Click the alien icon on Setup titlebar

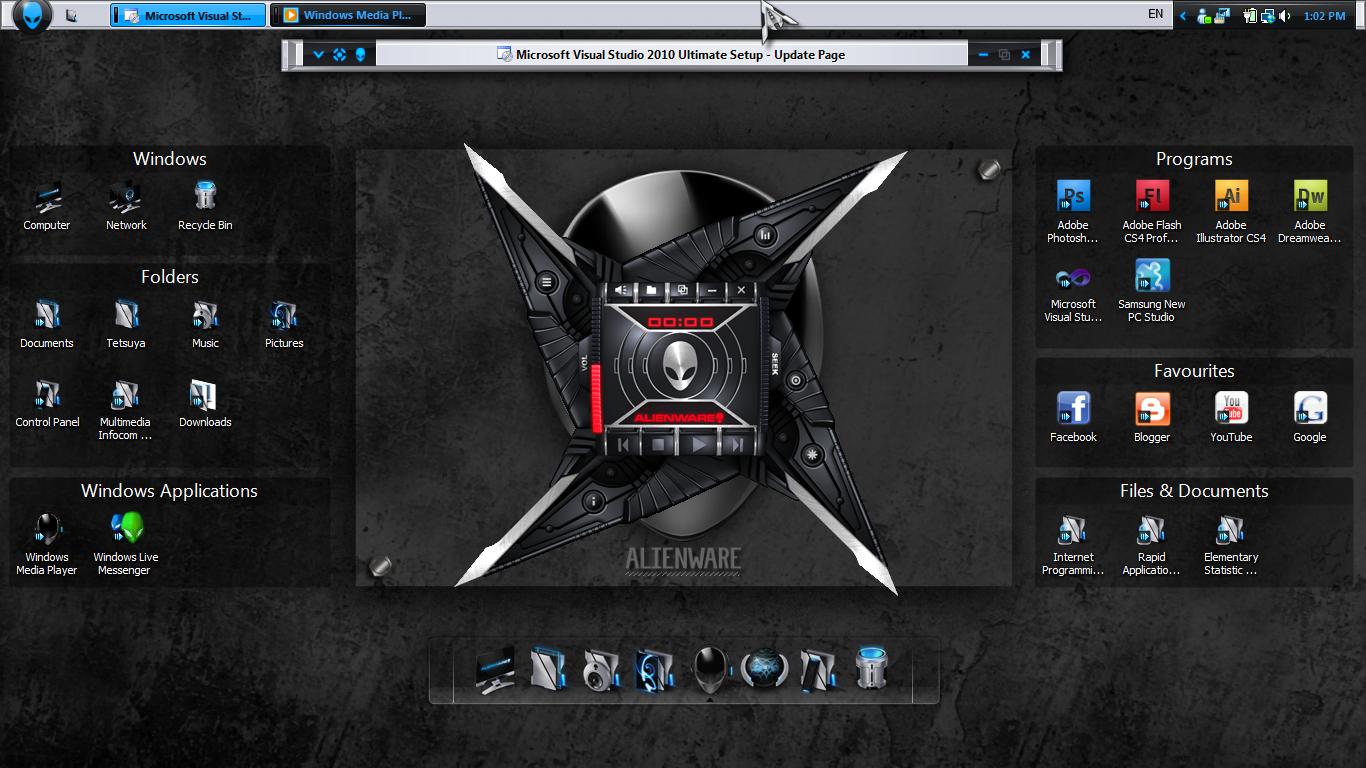(x=360, y=55)
